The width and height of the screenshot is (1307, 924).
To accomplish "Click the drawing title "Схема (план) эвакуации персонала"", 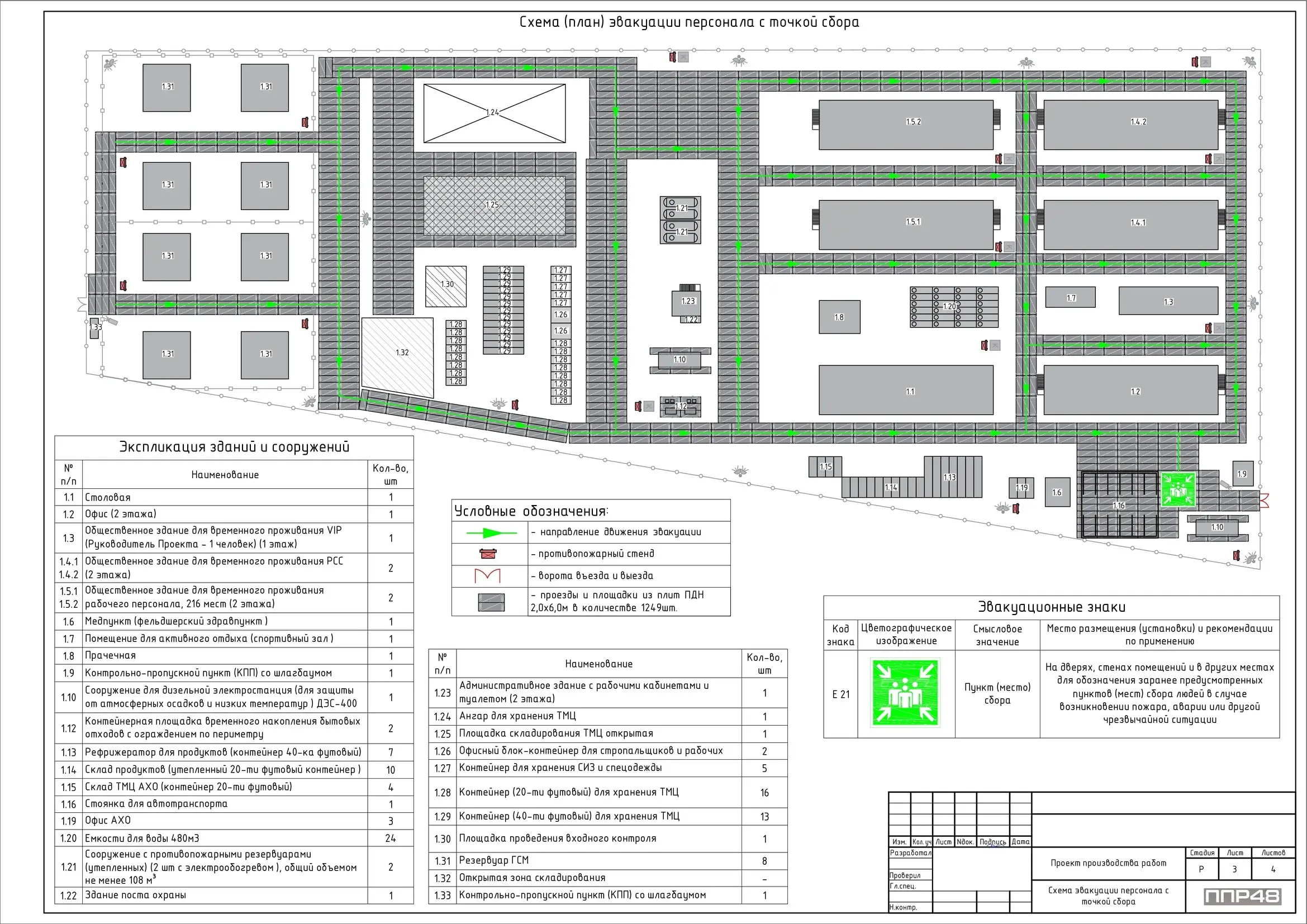I will pyautogui.click(x=689, y=22).
